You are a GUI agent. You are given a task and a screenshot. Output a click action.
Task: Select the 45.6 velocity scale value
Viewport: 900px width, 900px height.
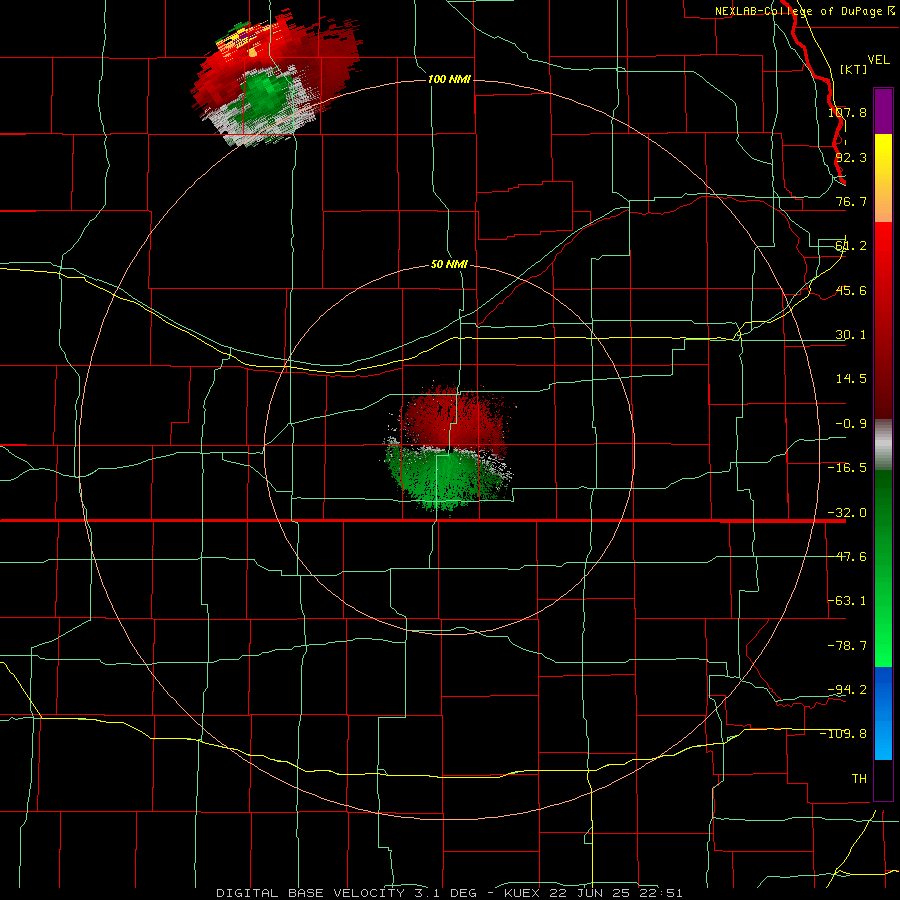(851, 290)
